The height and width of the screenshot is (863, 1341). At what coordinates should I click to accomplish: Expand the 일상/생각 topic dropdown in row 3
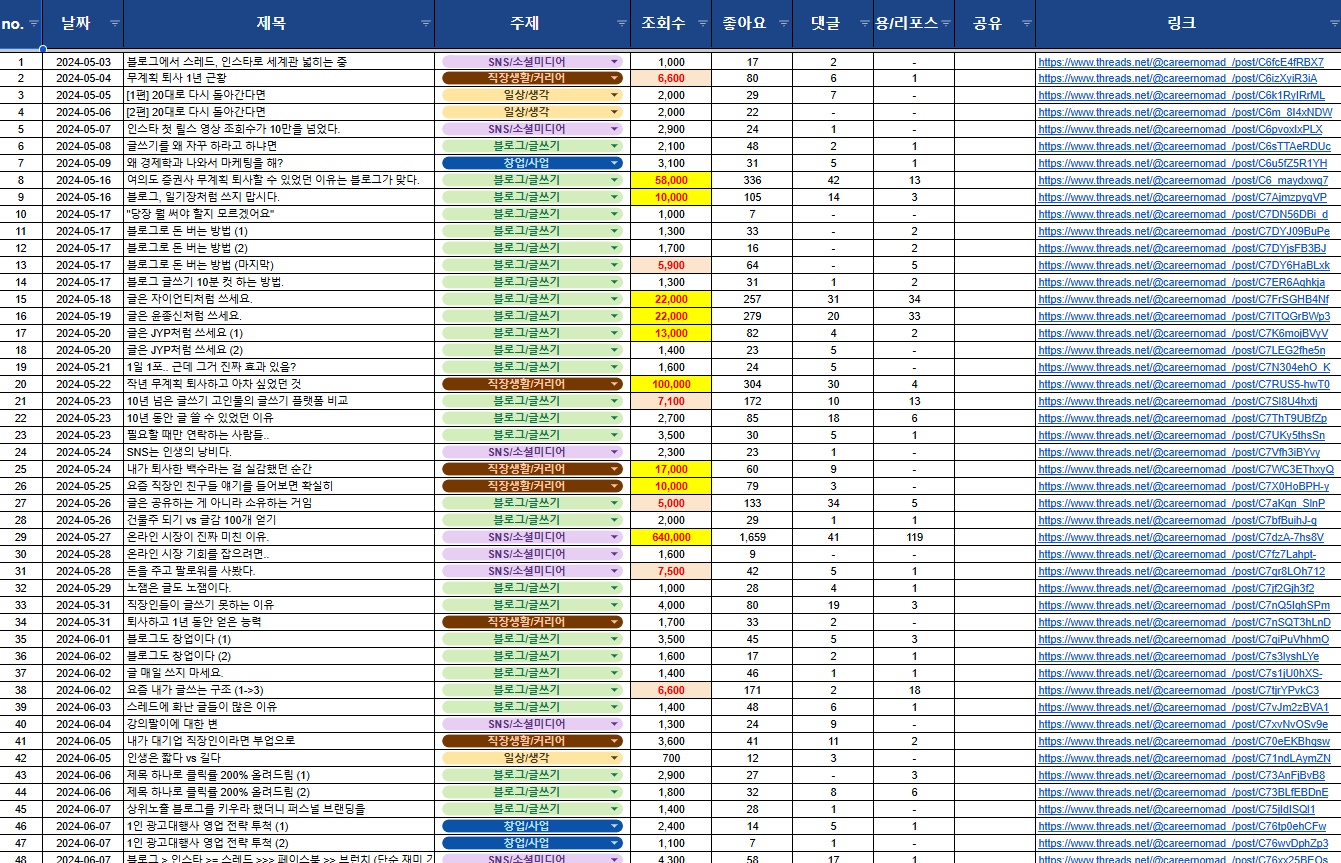[x=614, y=95]
